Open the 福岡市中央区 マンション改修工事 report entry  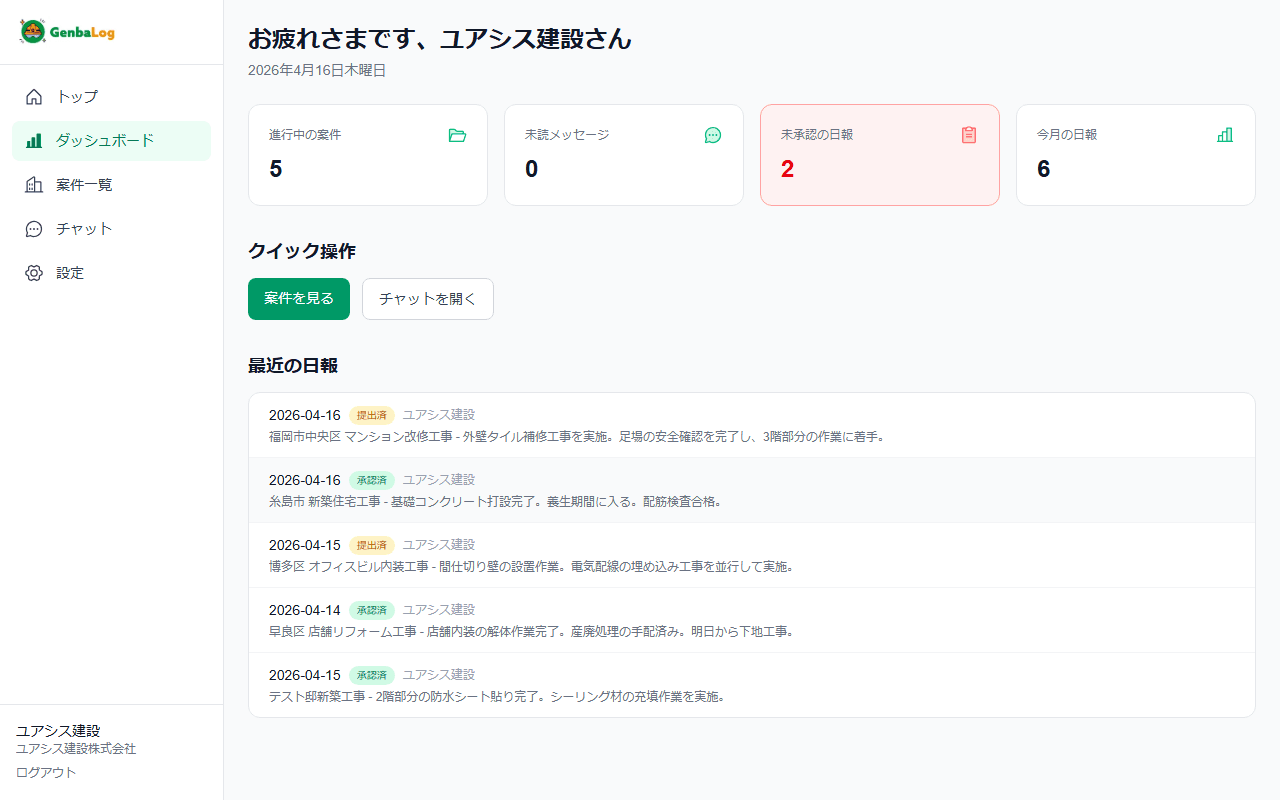tap(751, 425)
